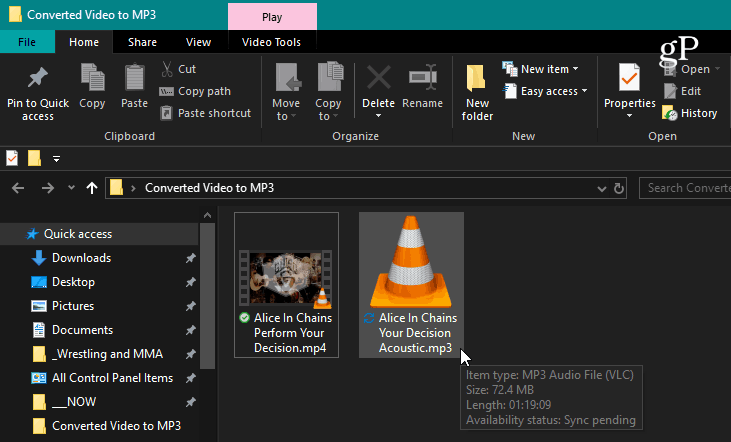This screenshot has width=731, height=442.
Task: Click navigation pane scroll up arrow
Action: tap(207, 215)
